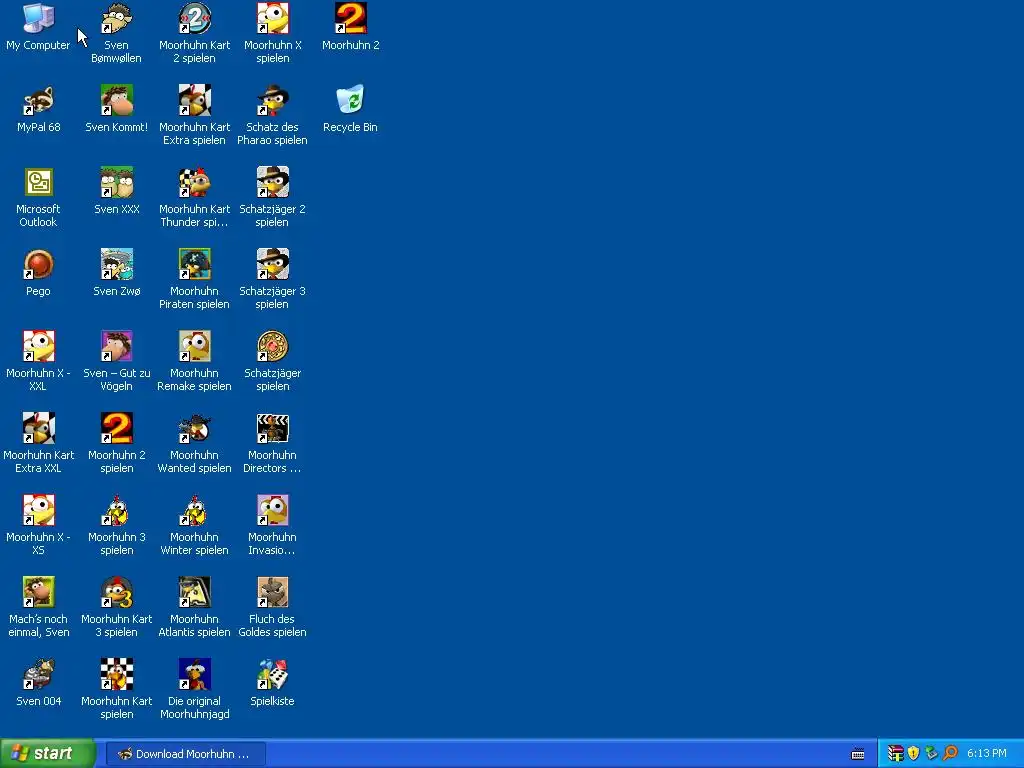Screen dimensions: 1024x768
Task: Select Moorhuhn Kart Extra spielen icon
Action: (x=195, y=100)
